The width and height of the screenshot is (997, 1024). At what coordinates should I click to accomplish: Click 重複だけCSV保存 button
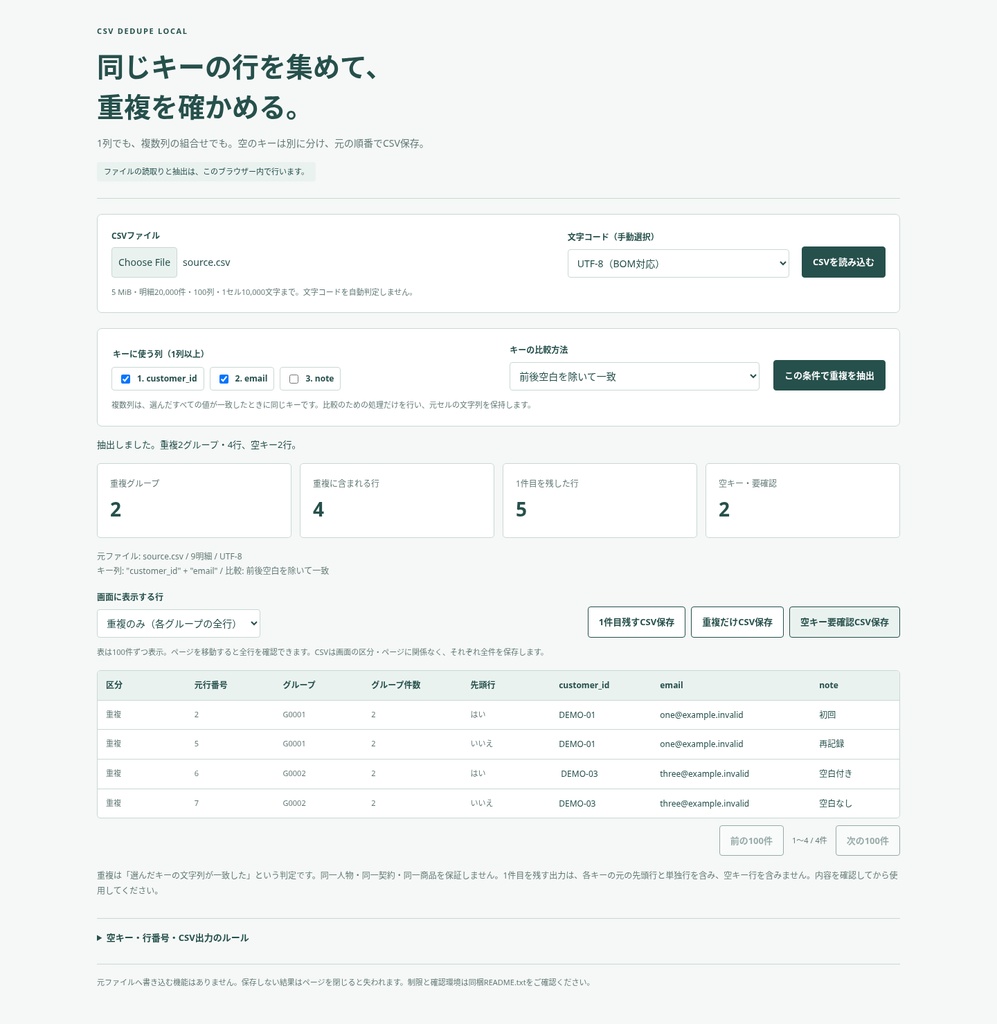pyautogui.click(x=736, y=622)
